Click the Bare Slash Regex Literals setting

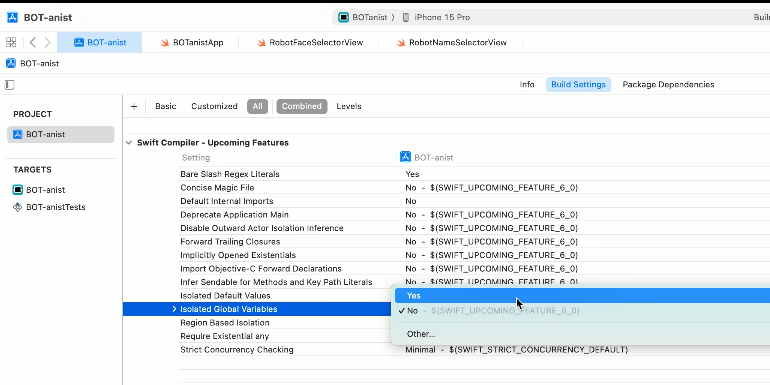tap(229, 174)
